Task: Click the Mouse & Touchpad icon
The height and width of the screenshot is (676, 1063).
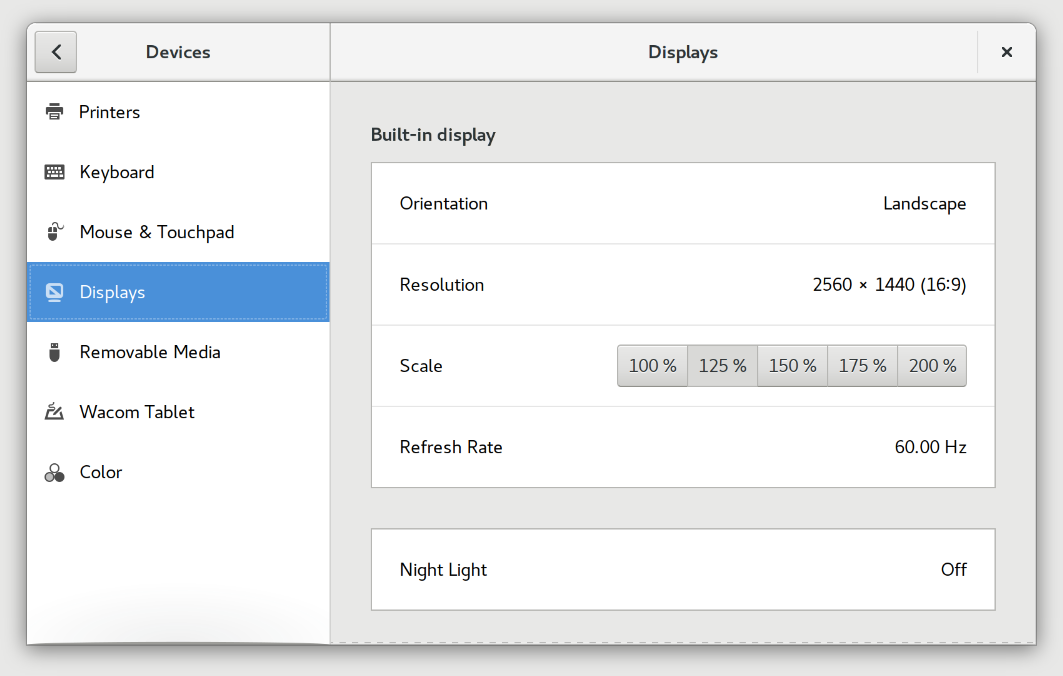Action: (53, 232)
